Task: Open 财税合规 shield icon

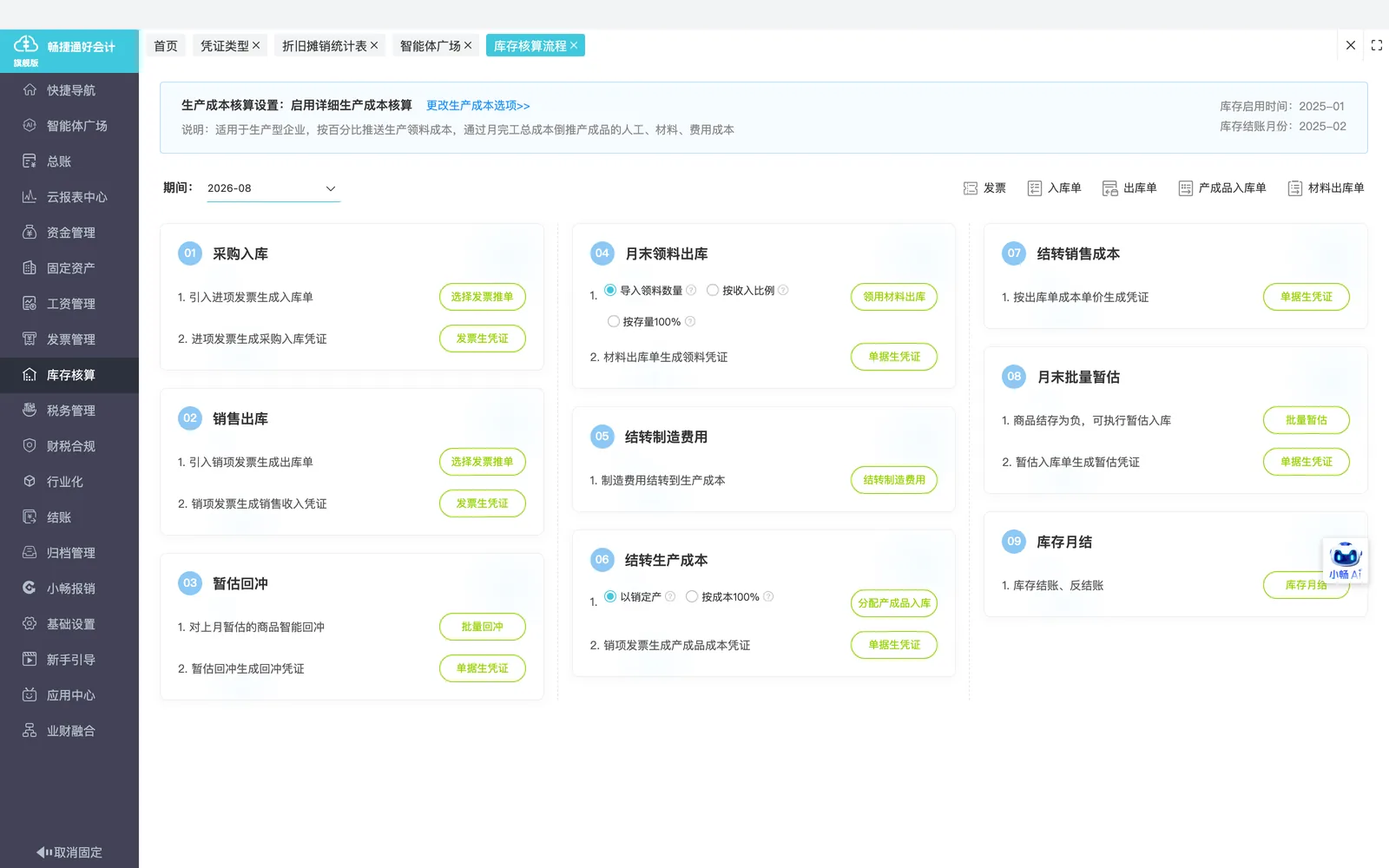Action: pos(30,446)
